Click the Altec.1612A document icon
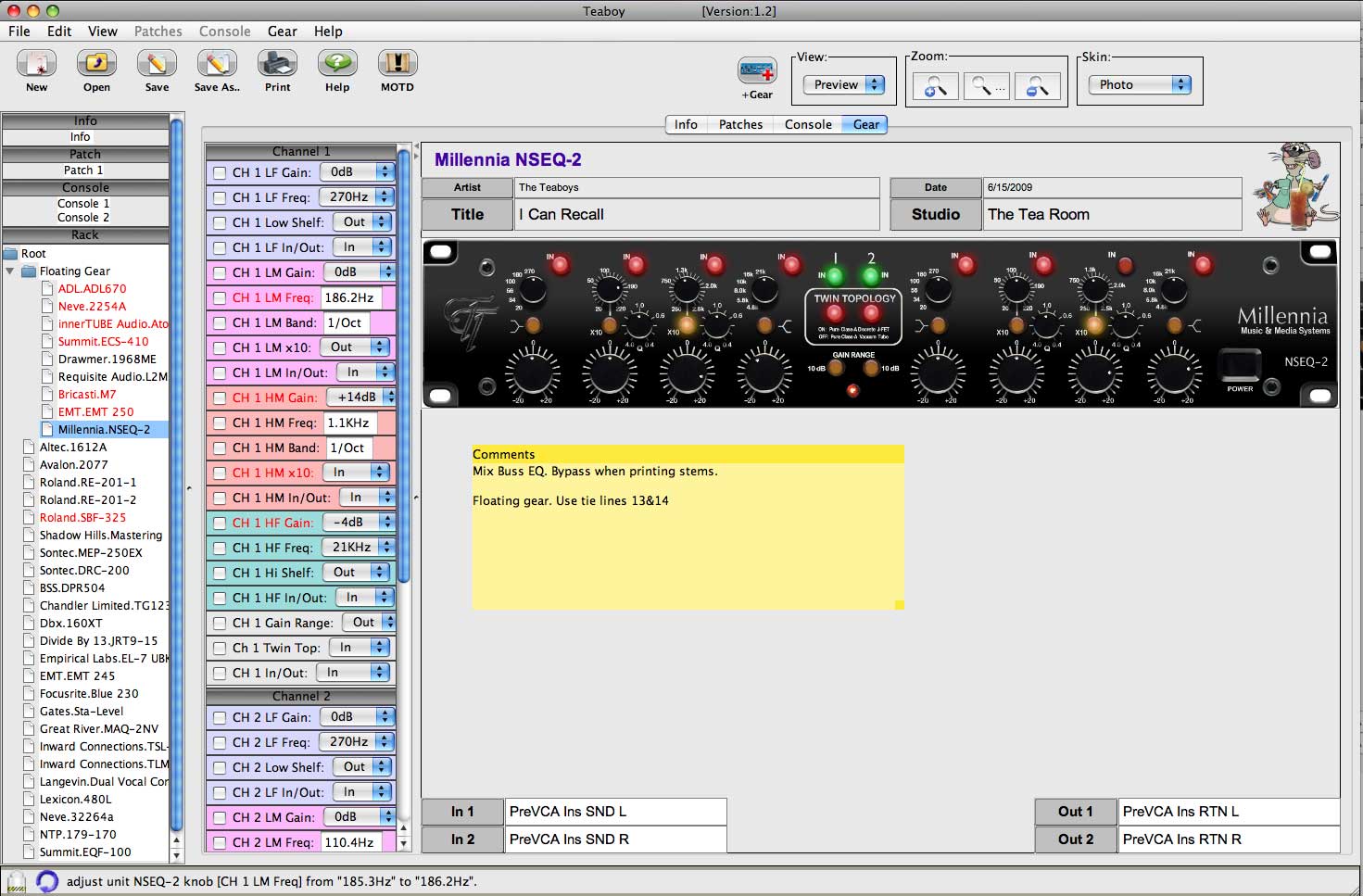The width and height of the screenshot is (1363, 896). 30,448
